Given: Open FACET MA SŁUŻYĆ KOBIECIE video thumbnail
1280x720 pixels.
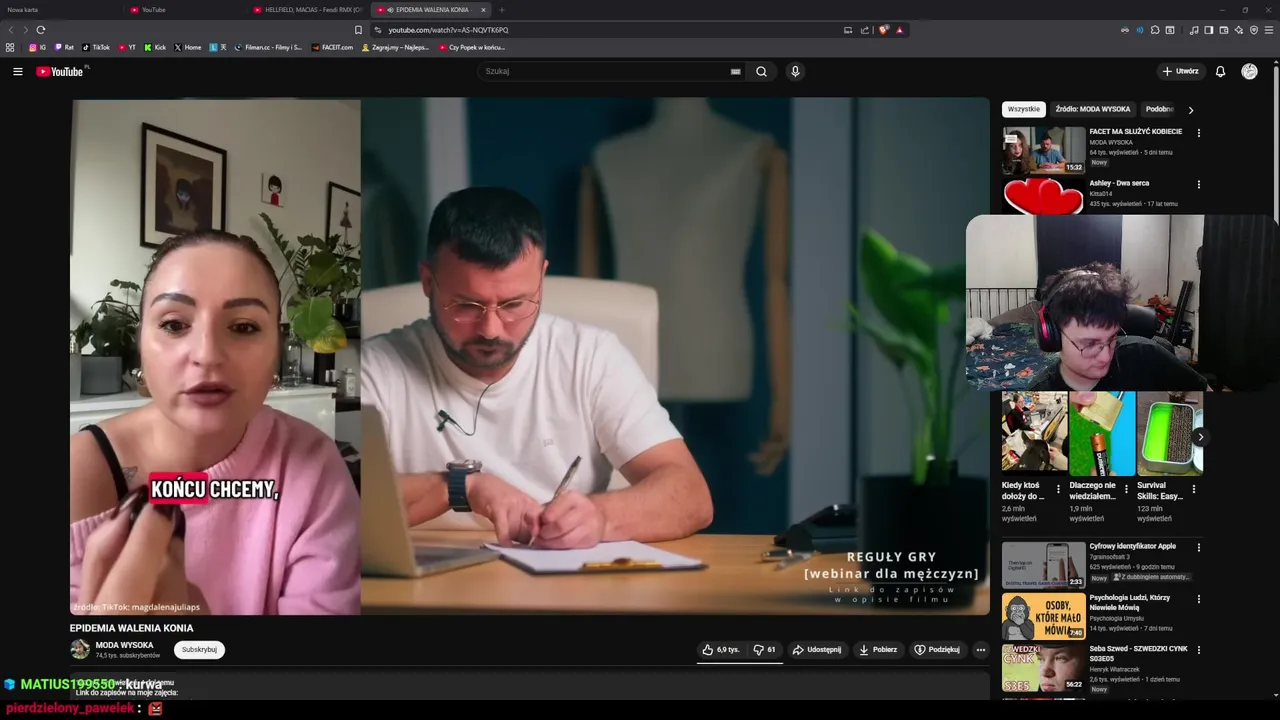Looking at the screenshot, I should coord(1043,150).
